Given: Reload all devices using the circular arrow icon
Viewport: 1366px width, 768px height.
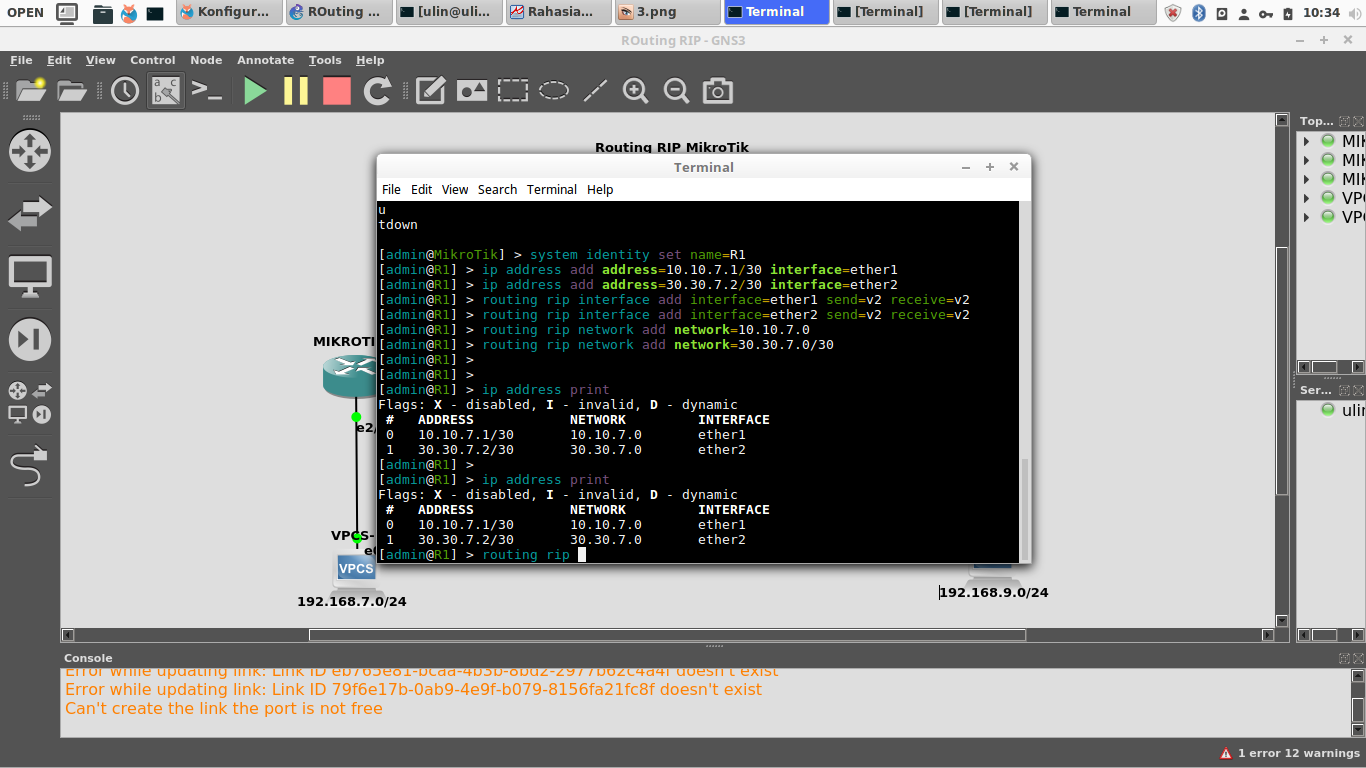Looking at the screenshot, I should (377, 90).
